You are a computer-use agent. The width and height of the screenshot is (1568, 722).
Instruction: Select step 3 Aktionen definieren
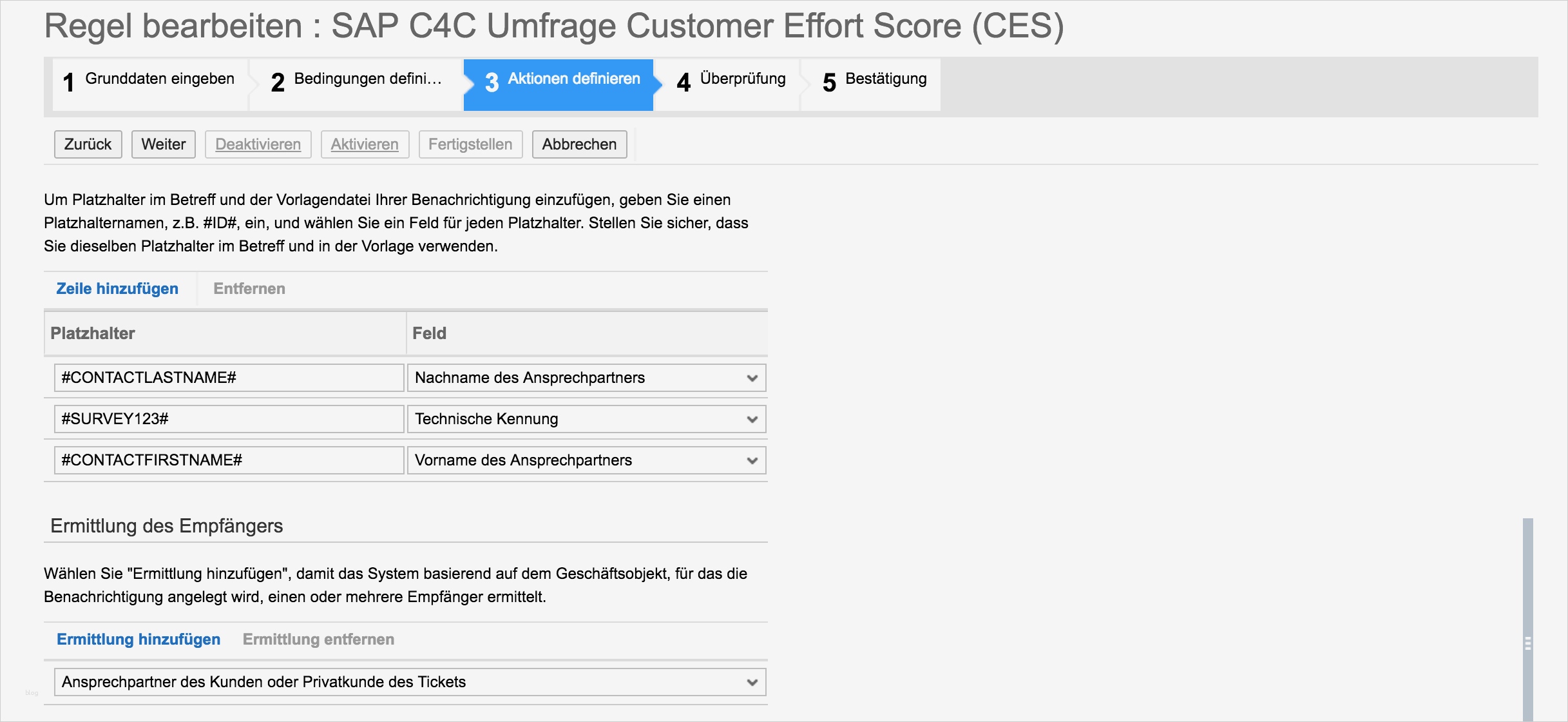click(x=559, y=81)
